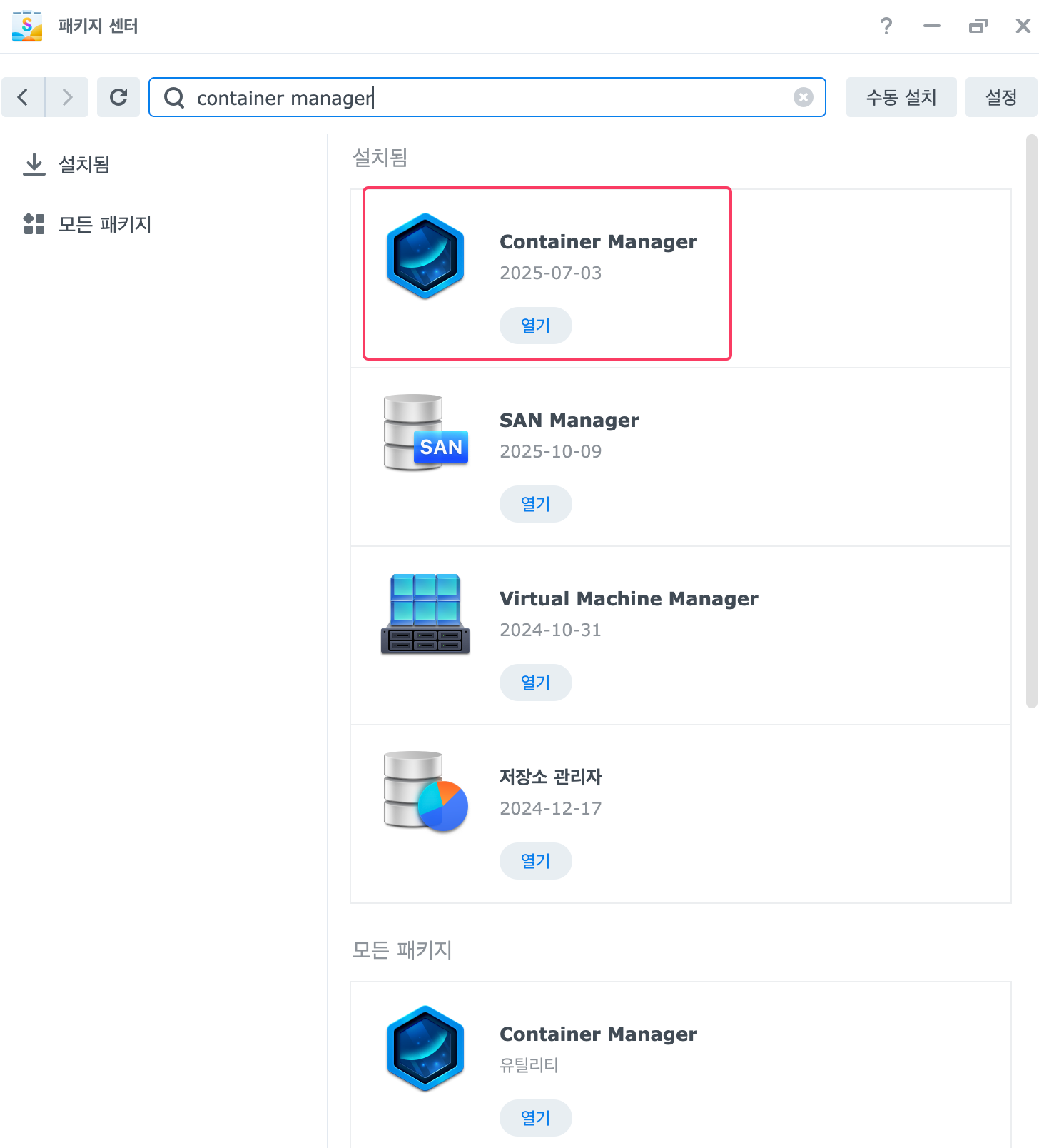Minimize the Package Center window

(x=932, y=26)
